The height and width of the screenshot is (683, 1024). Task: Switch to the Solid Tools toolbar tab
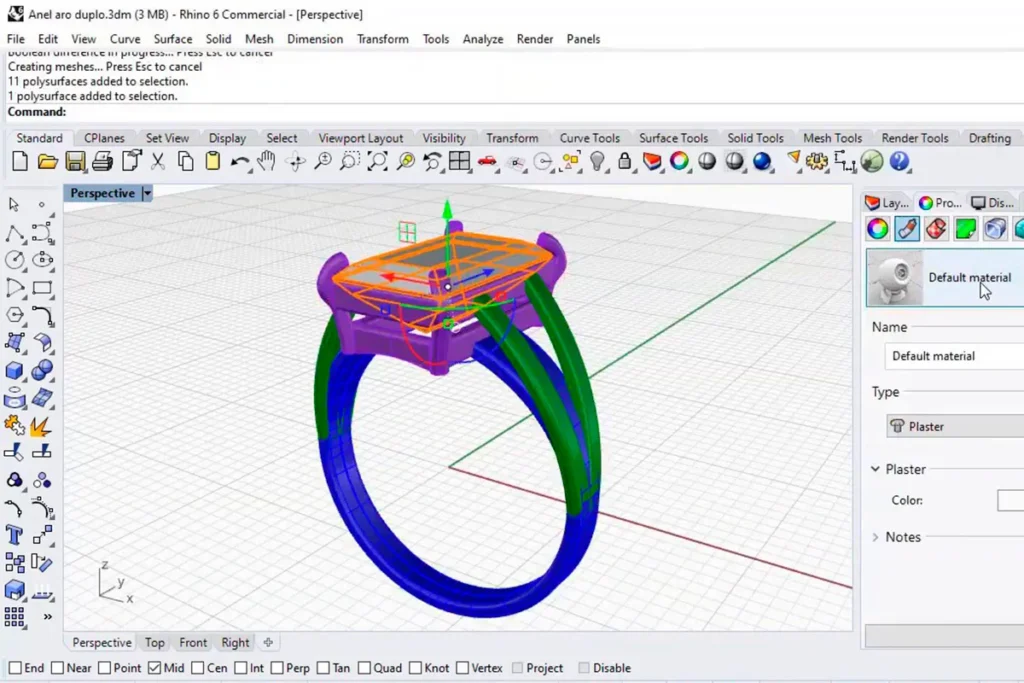[755, 138]
